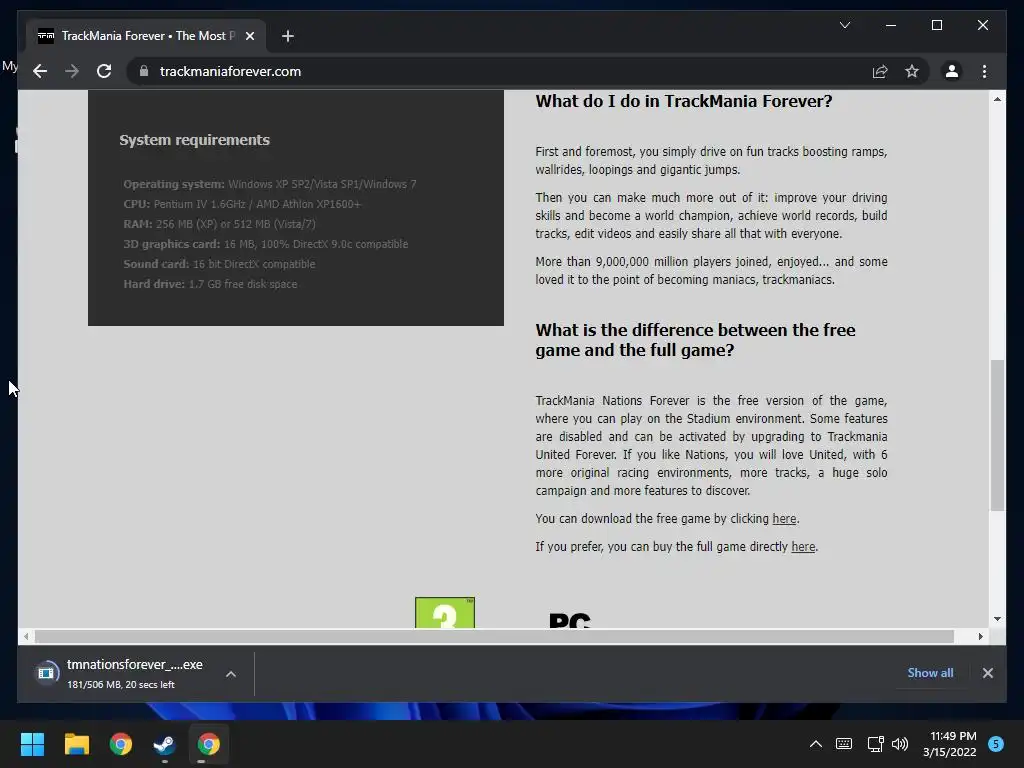Go back to the previous page
The height and width of the screenshot is (768, 1024).
point(40,71)
